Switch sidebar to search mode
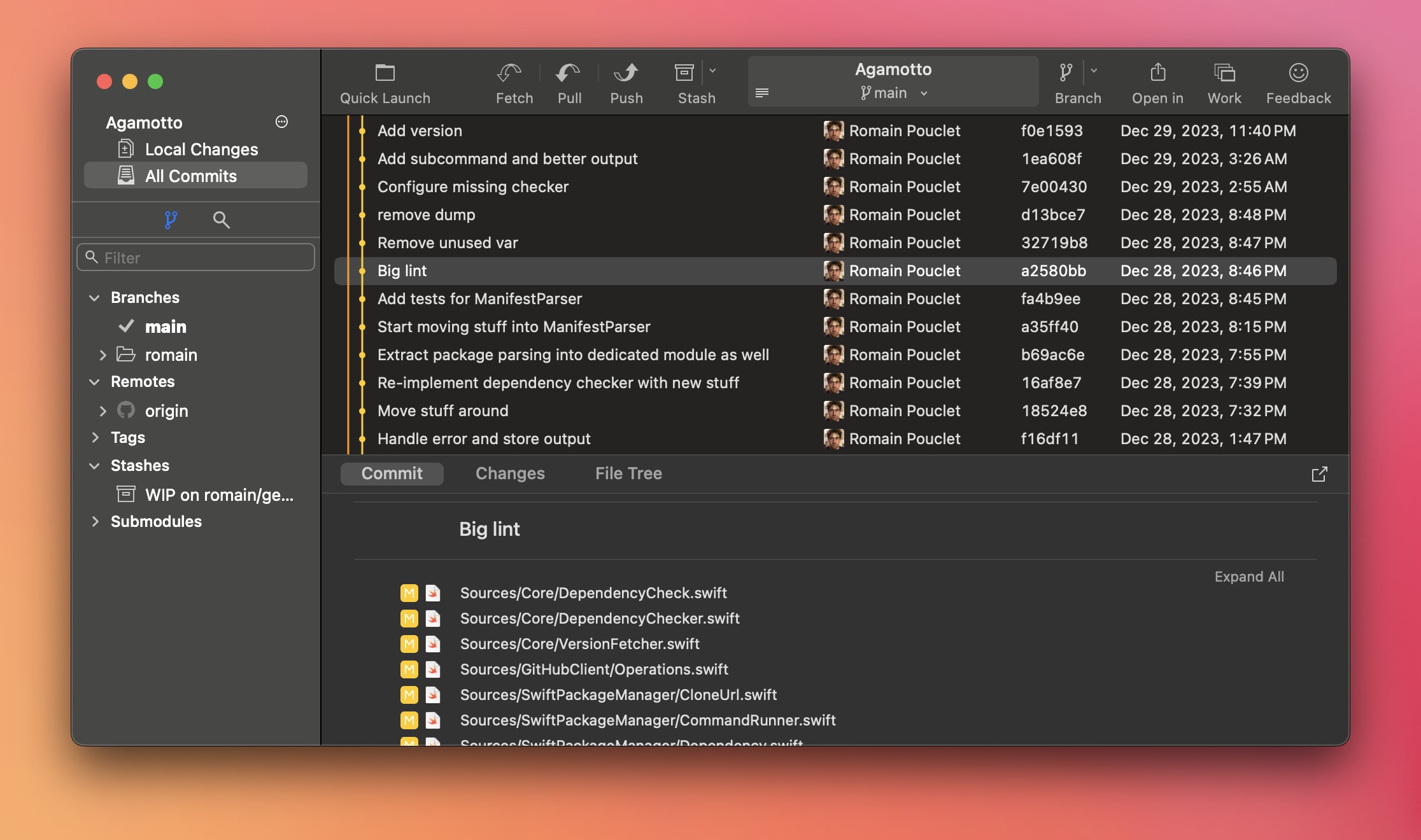The width and height of the screenshot is (1421, 840). point(221,220)
